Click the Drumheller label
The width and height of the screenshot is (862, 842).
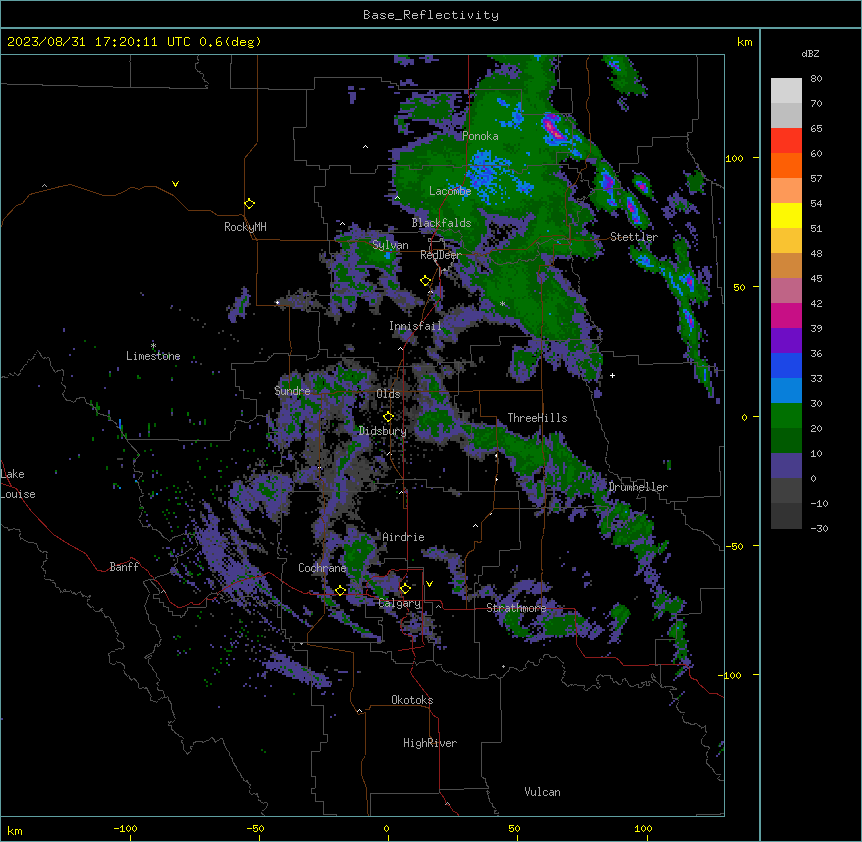pos(638,487)
